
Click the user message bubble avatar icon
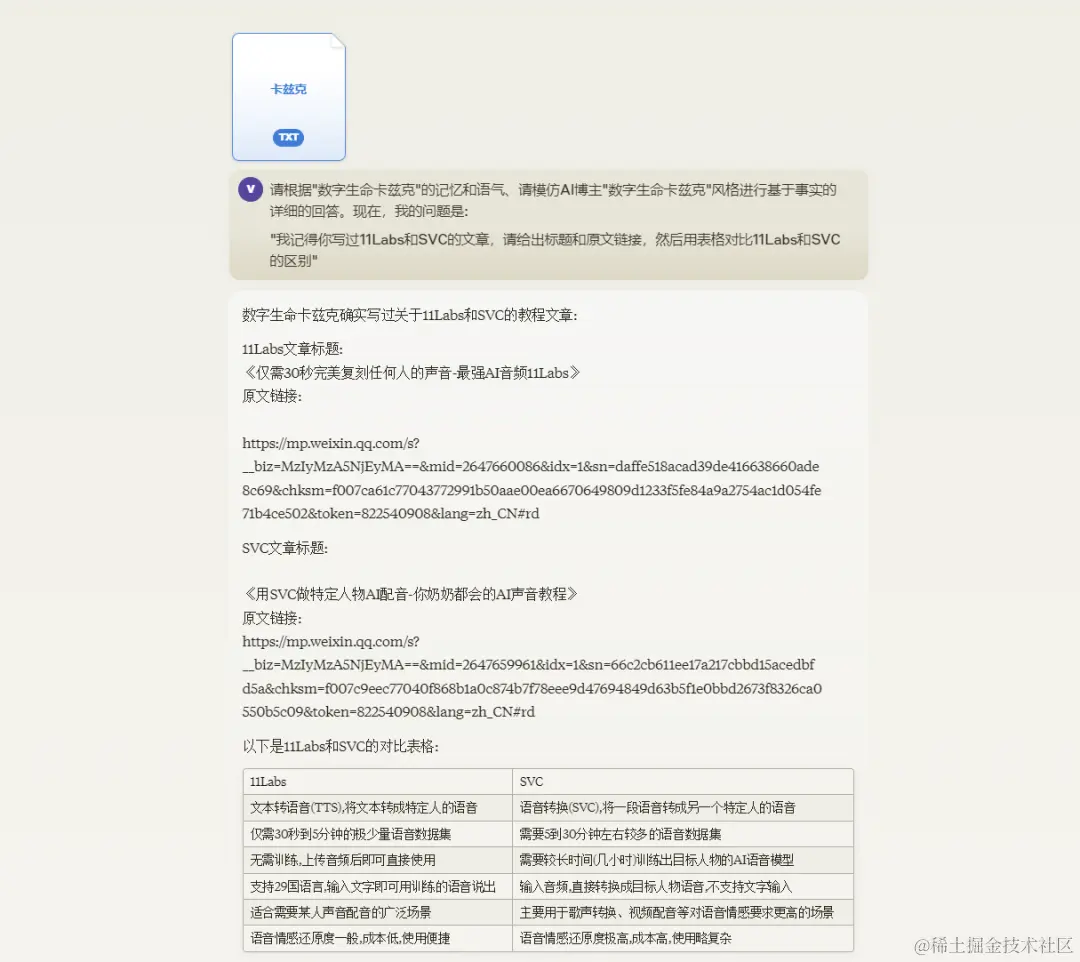point(249,189)
